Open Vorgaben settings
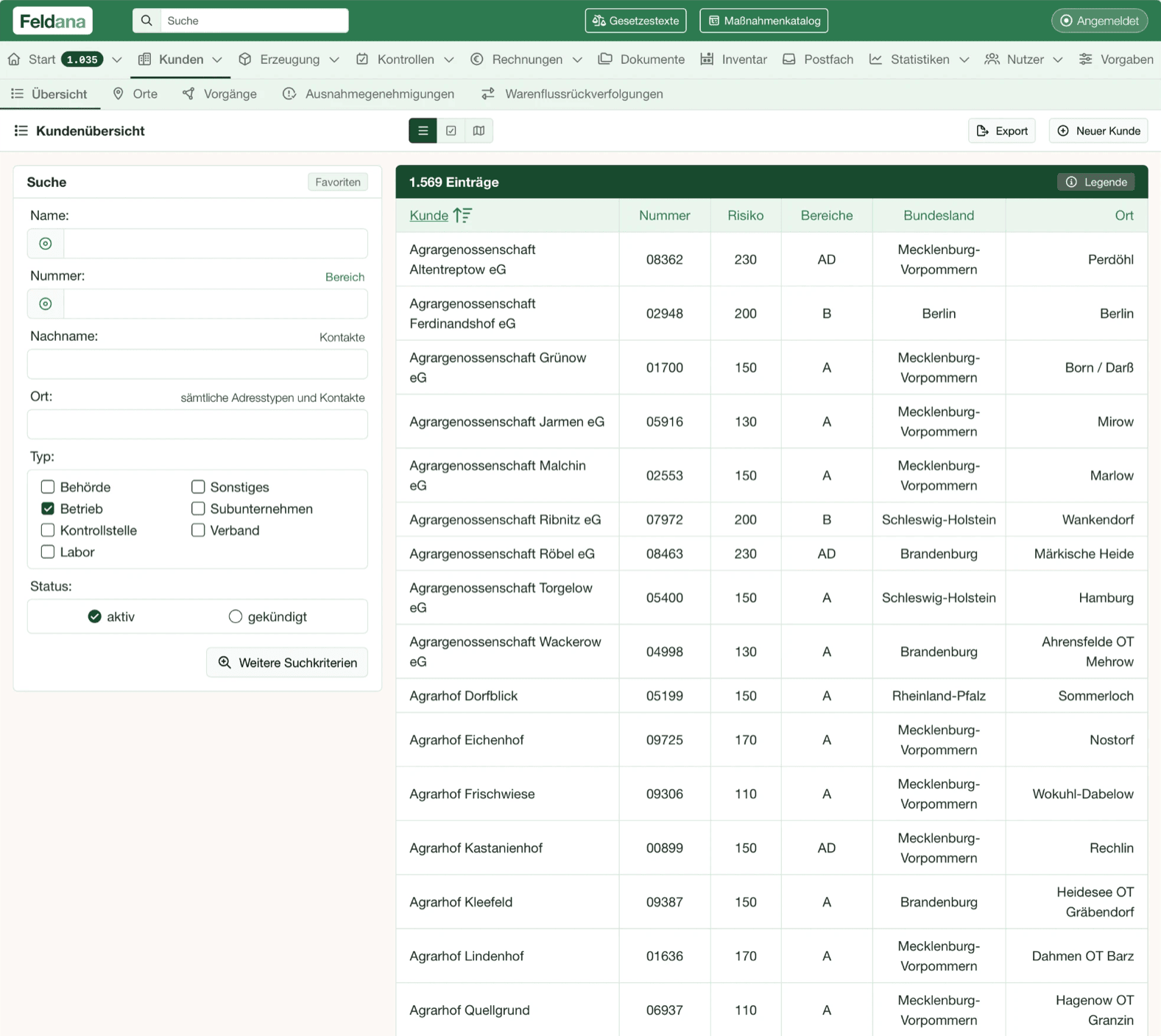 [x=1116, y=60]
